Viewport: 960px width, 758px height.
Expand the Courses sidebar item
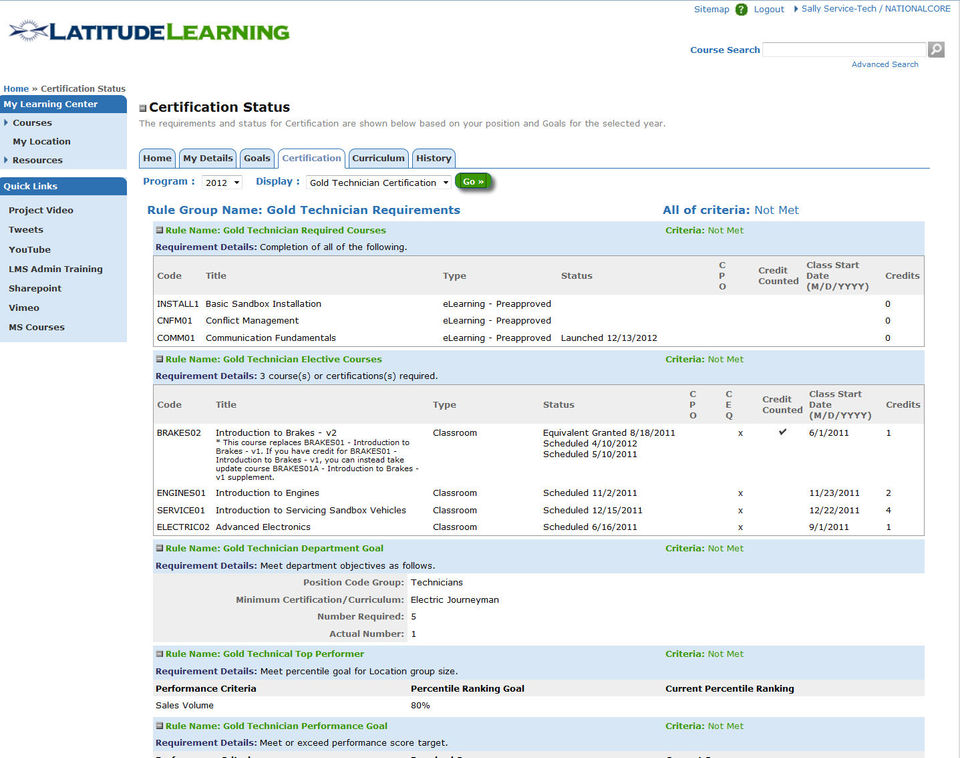pos(32,123)
